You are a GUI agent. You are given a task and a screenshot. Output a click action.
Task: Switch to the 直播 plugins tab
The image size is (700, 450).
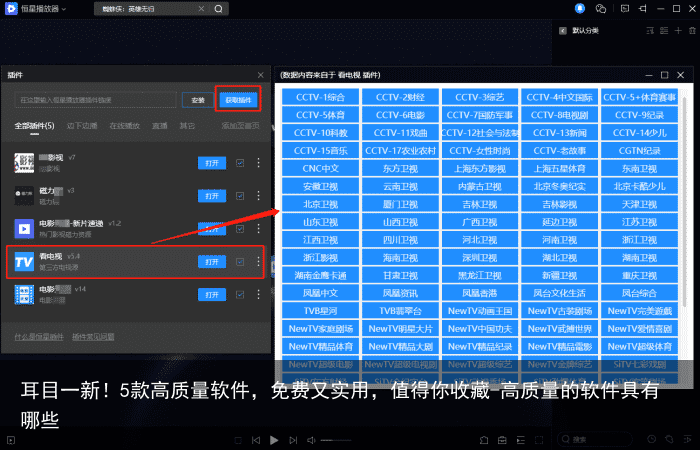point(159,126)
